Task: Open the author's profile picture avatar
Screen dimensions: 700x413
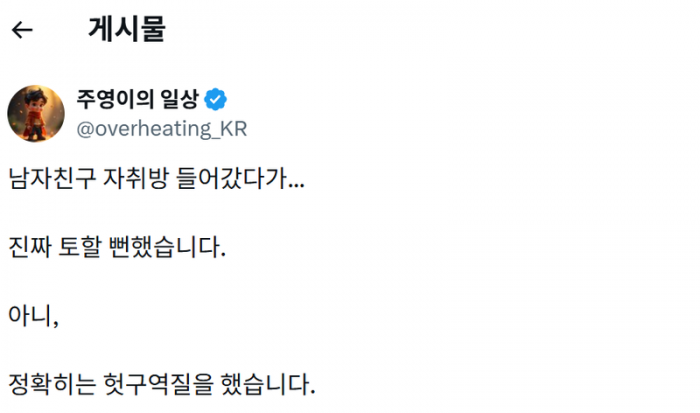Action: click(x=36, y=114)
